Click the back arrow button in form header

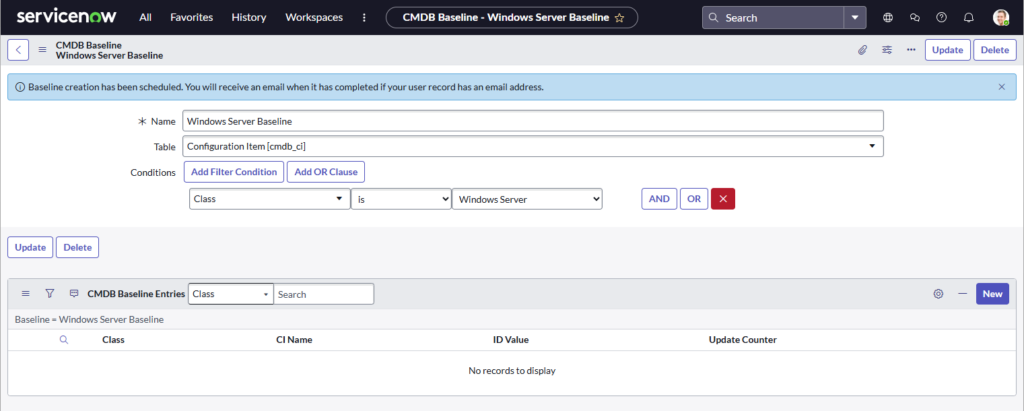(18, 50)
